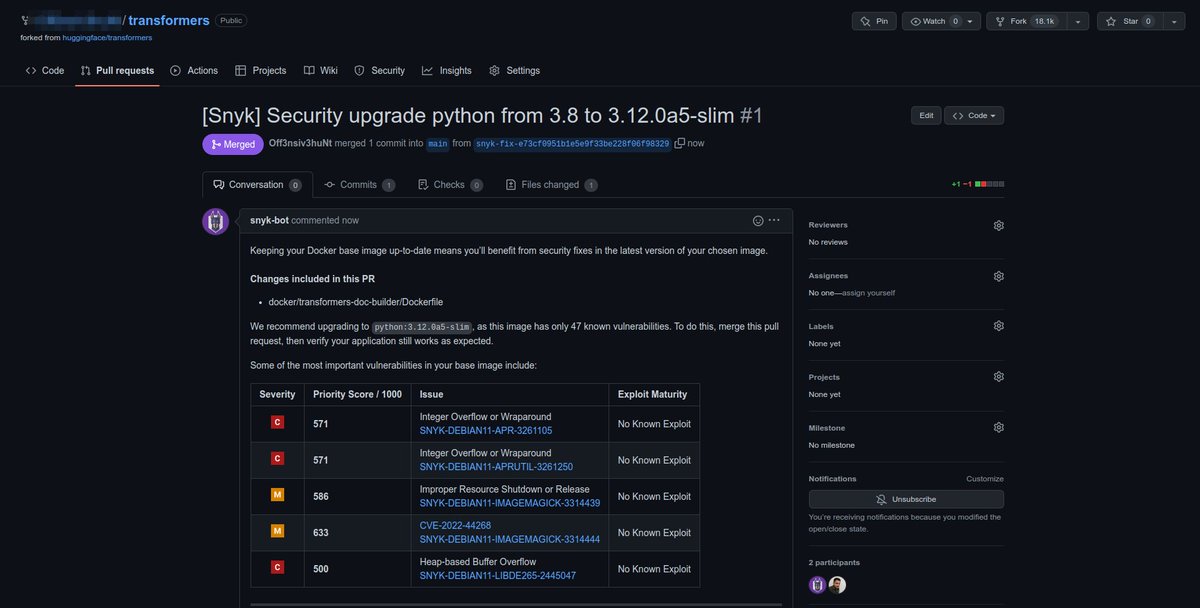Fork the repository
This screenshot has width=1200, height=608.
1027,21
